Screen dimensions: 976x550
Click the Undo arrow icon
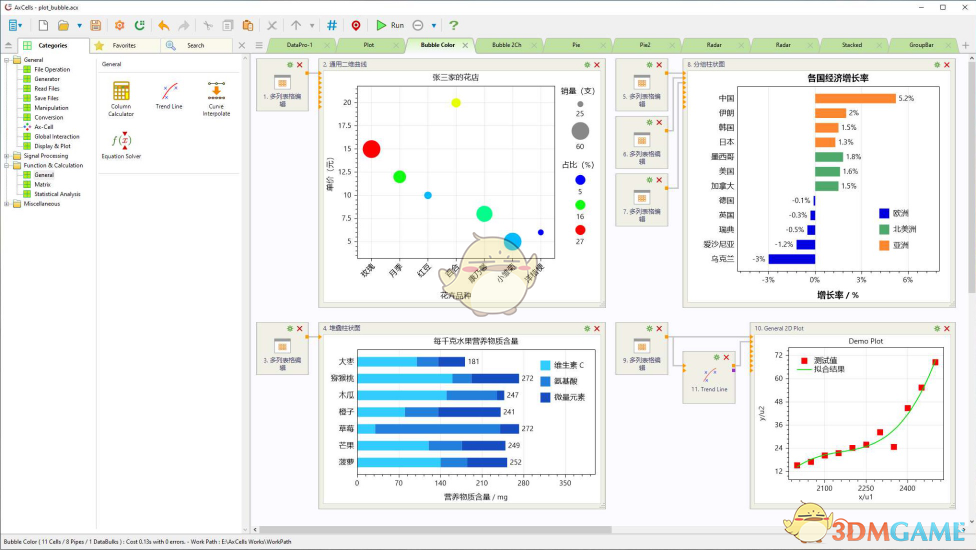[164, 25]
